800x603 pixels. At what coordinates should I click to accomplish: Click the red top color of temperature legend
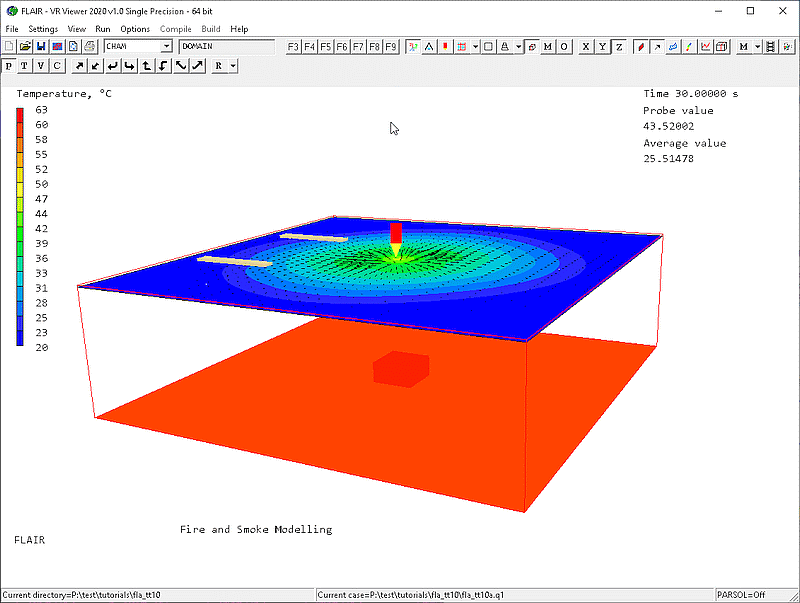click(x=20, y=111)
